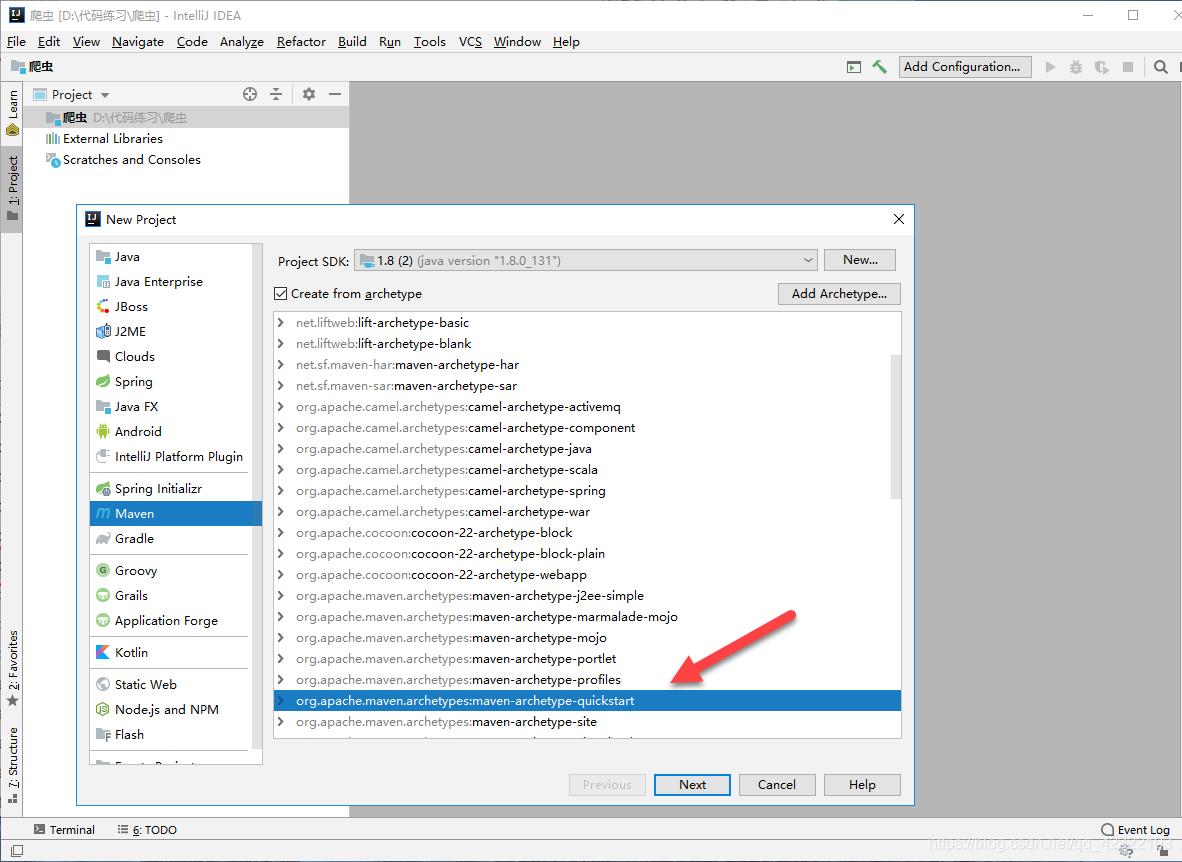The width and height of the screenshot is (1182, 862).
Task: Click Locate target crosshair icon in Project panel
Action: pos(250,94)
